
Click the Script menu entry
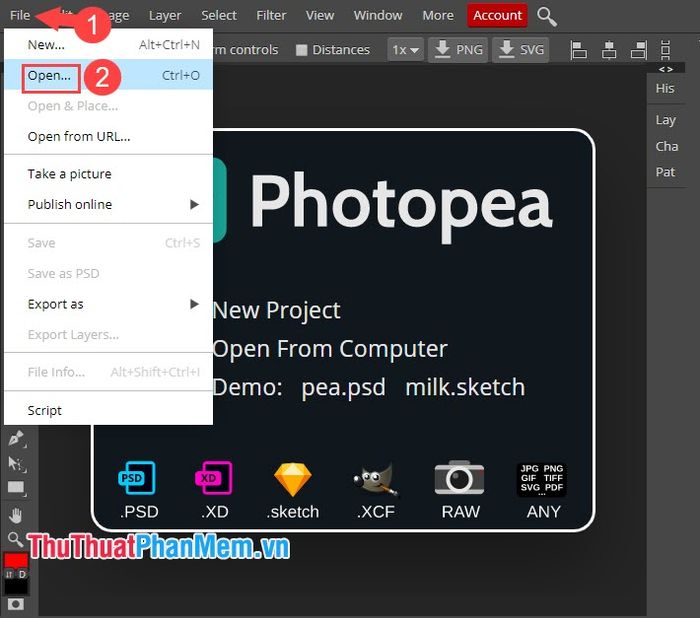[x=108, y=411]
